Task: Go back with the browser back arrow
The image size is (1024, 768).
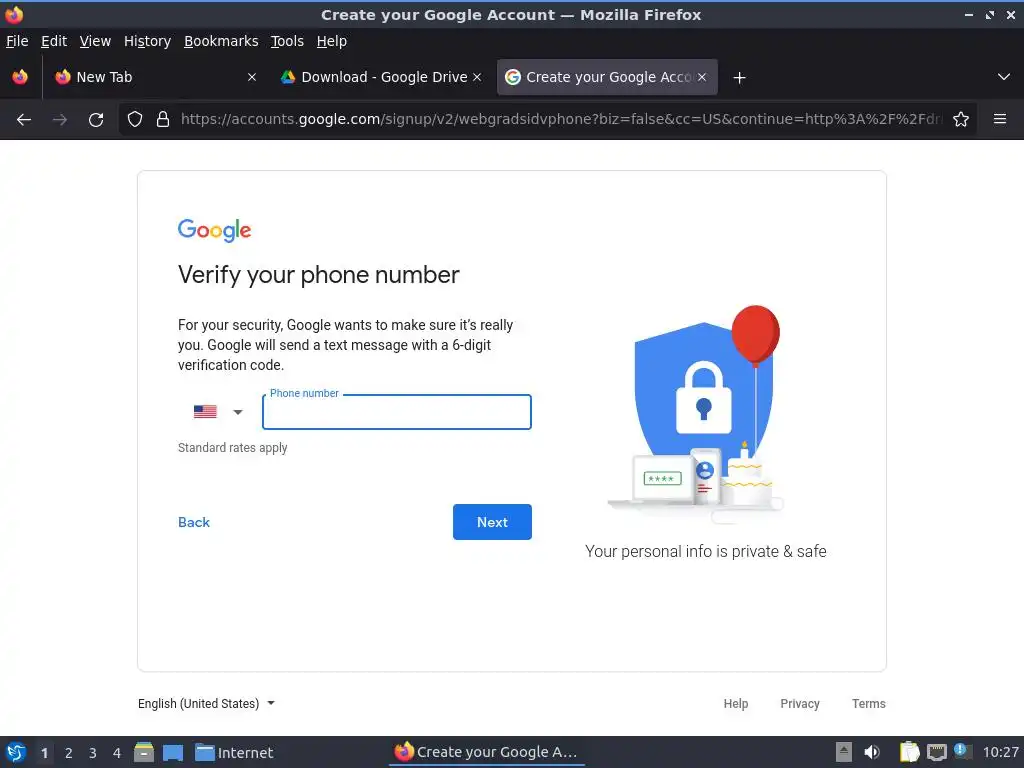Action: (24, 120)
